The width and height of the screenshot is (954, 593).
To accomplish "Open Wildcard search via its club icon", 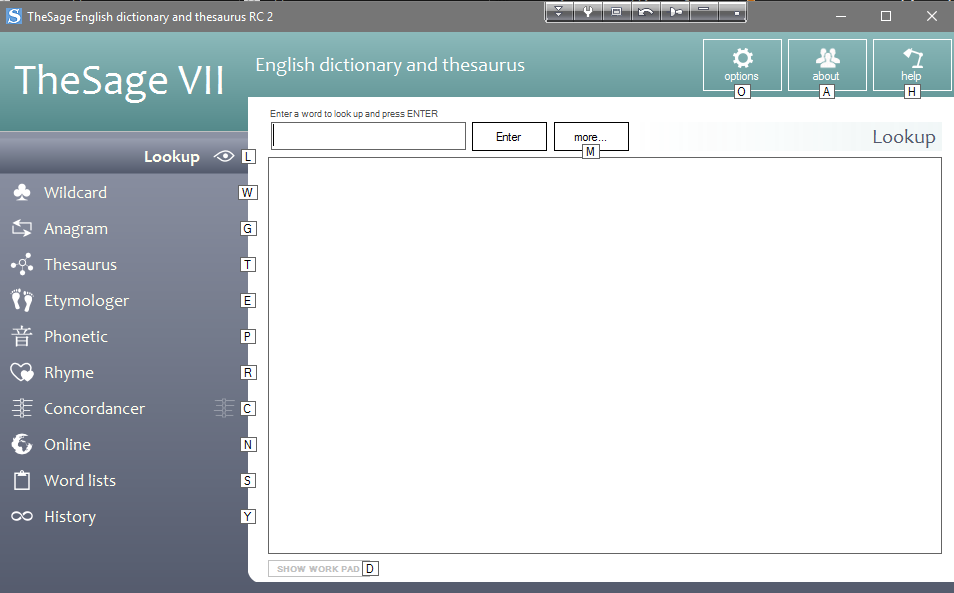I will tap(22, 193).
